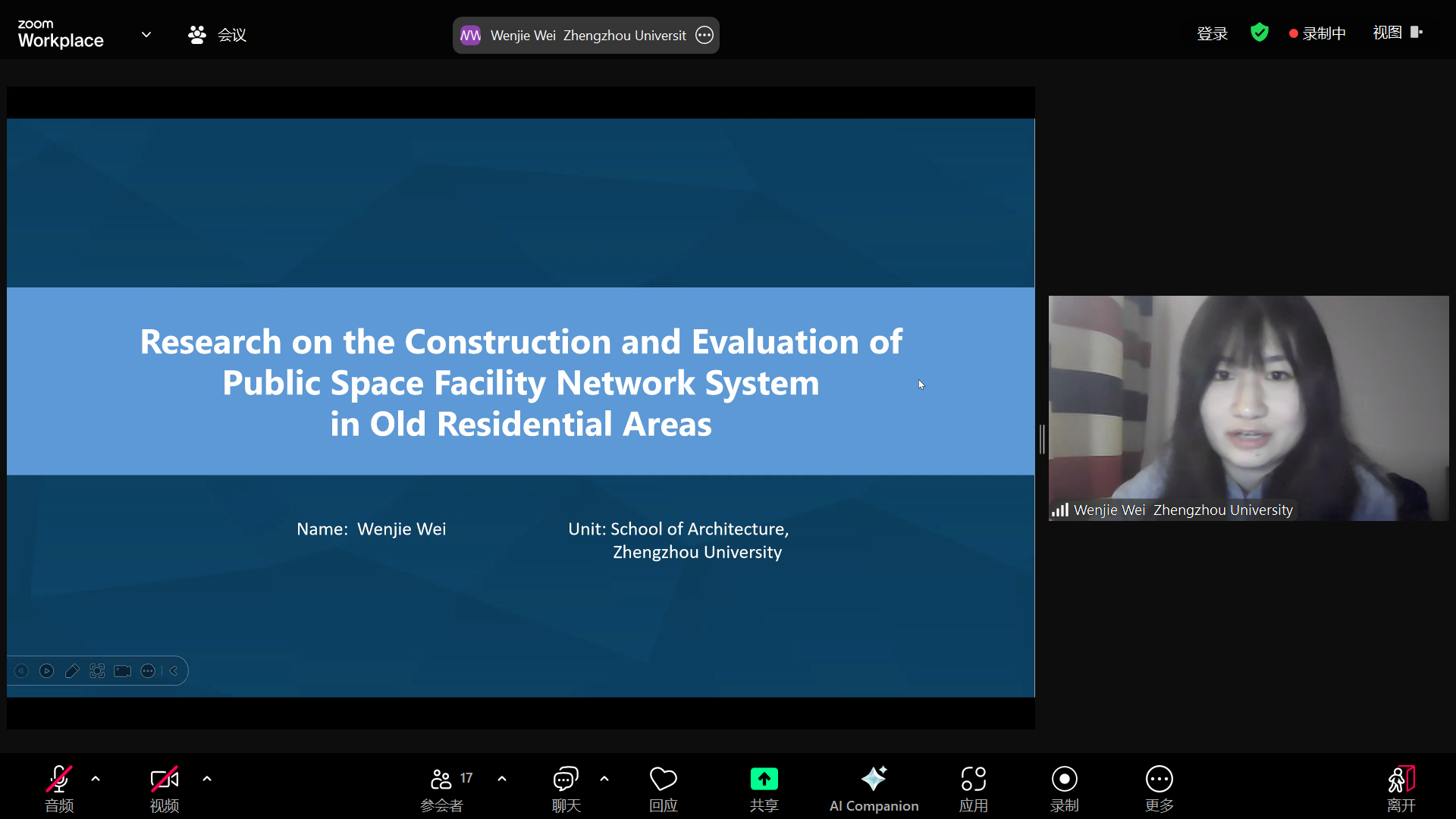Click the Zoom Workplace logo

tap(61, 34)
